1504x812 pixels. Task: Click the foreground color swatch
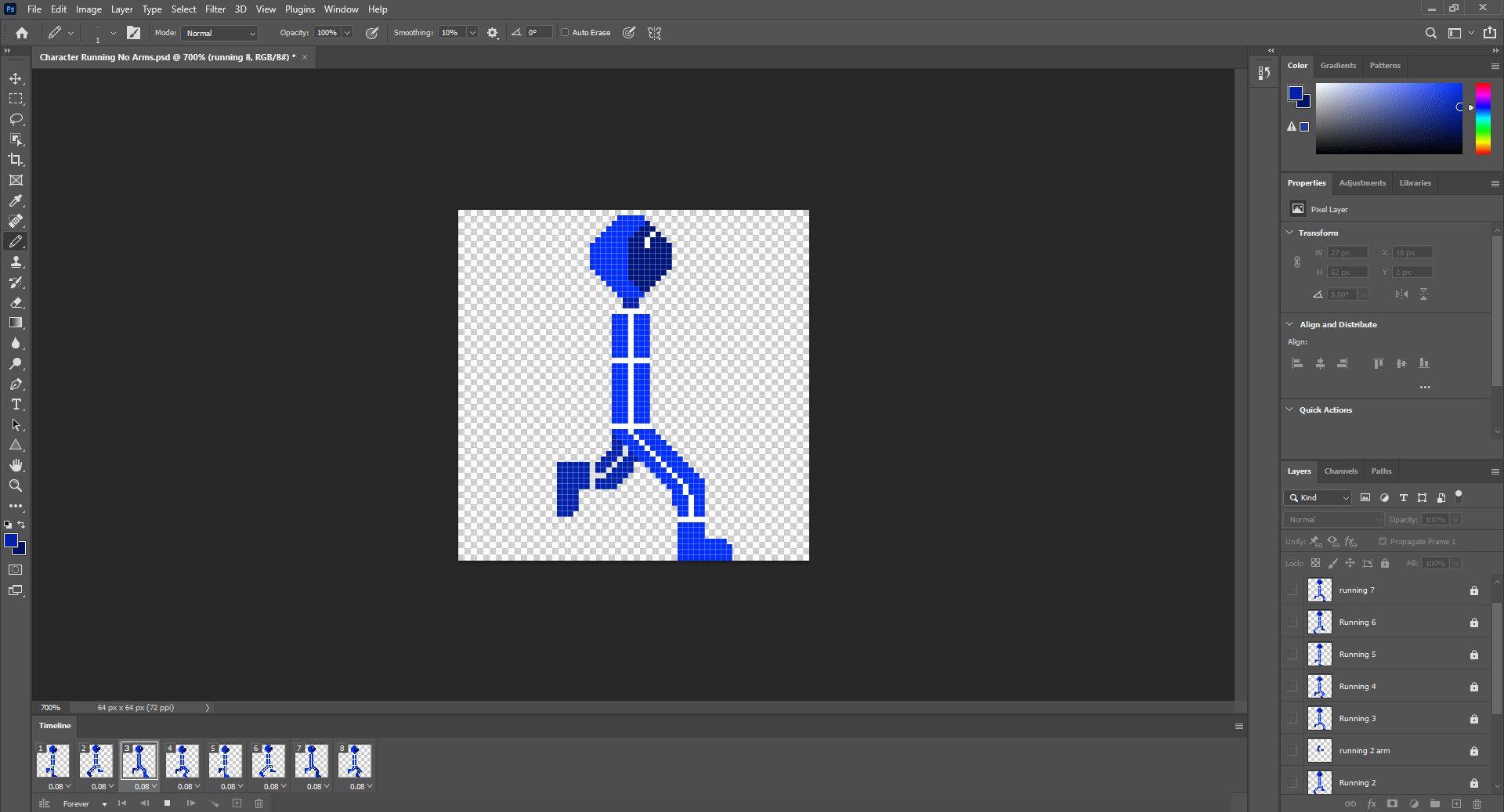coord(12,540)
